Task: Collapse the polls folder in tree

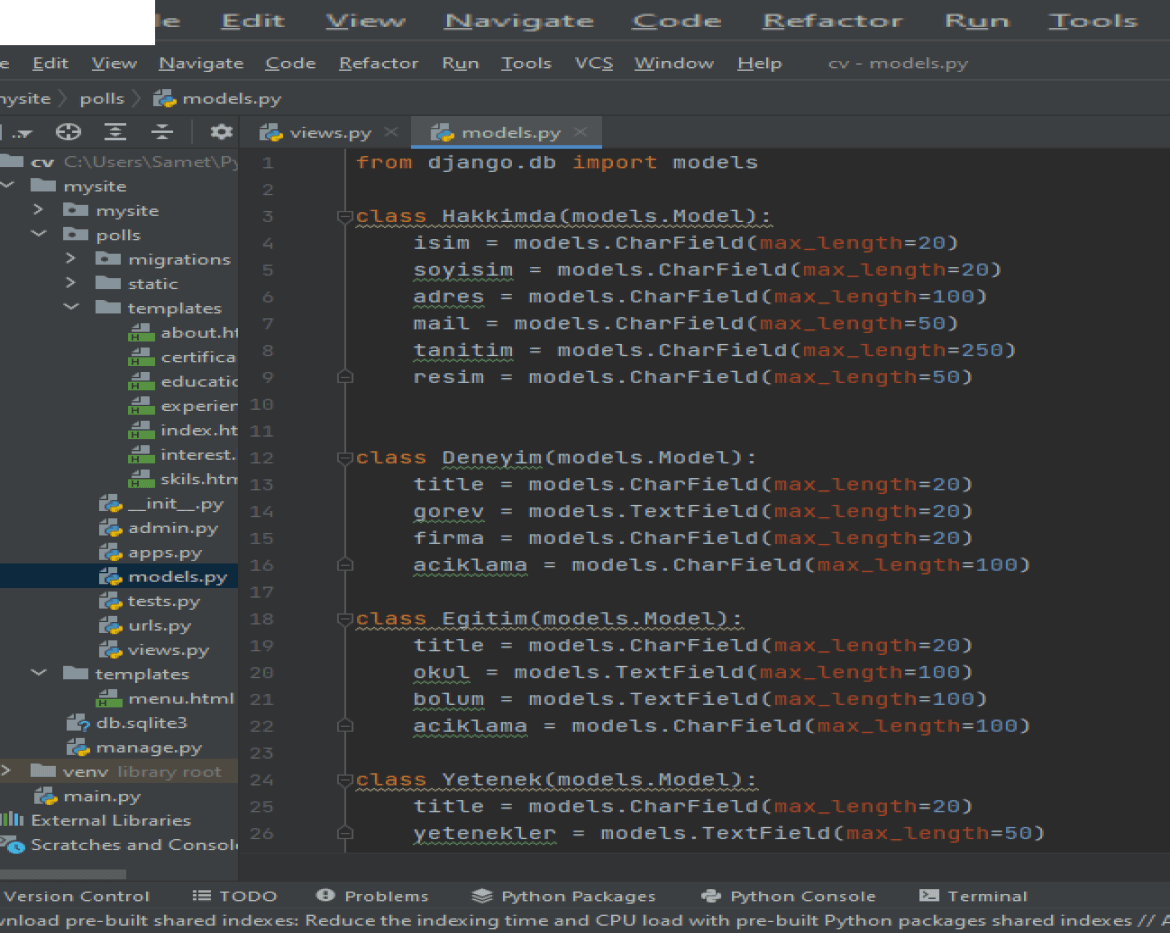Action: (39, 235)
